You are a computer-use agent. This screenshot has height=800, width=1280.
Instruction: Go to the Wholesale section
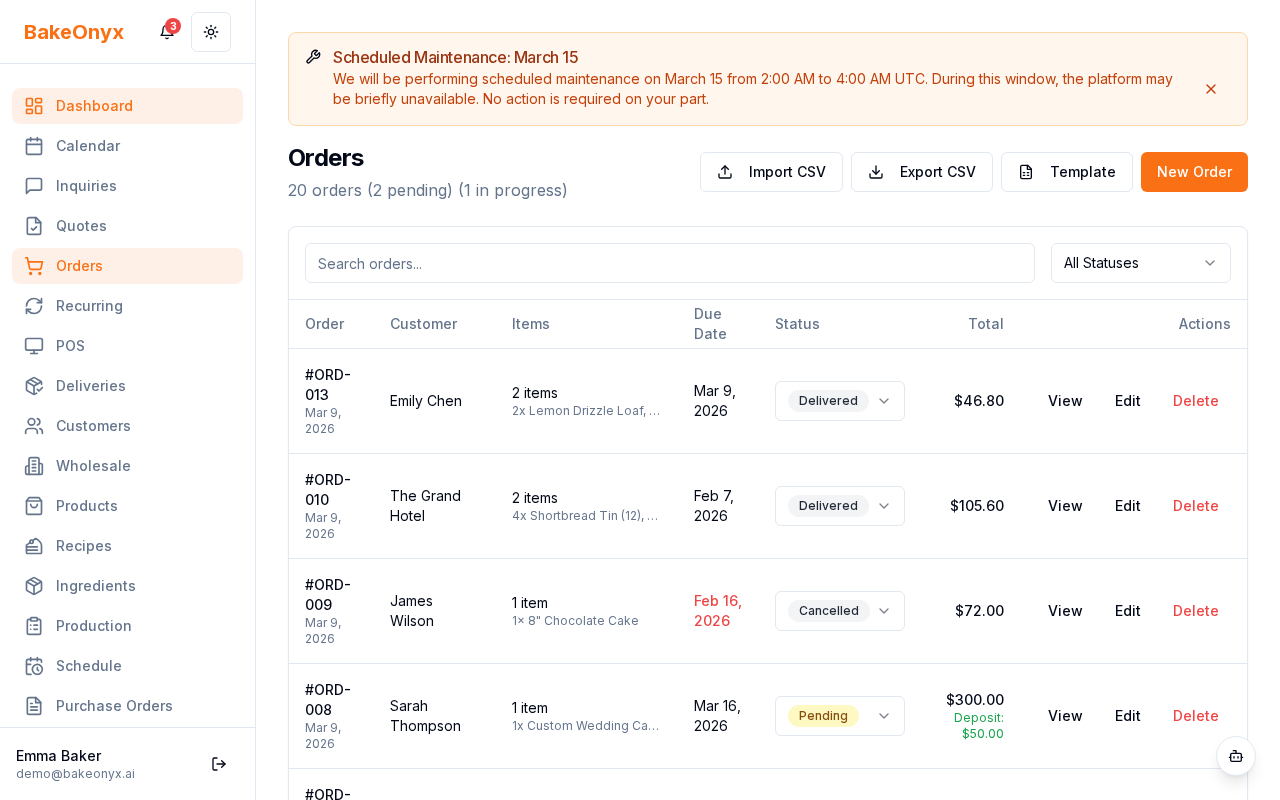(x=93, y=466)
